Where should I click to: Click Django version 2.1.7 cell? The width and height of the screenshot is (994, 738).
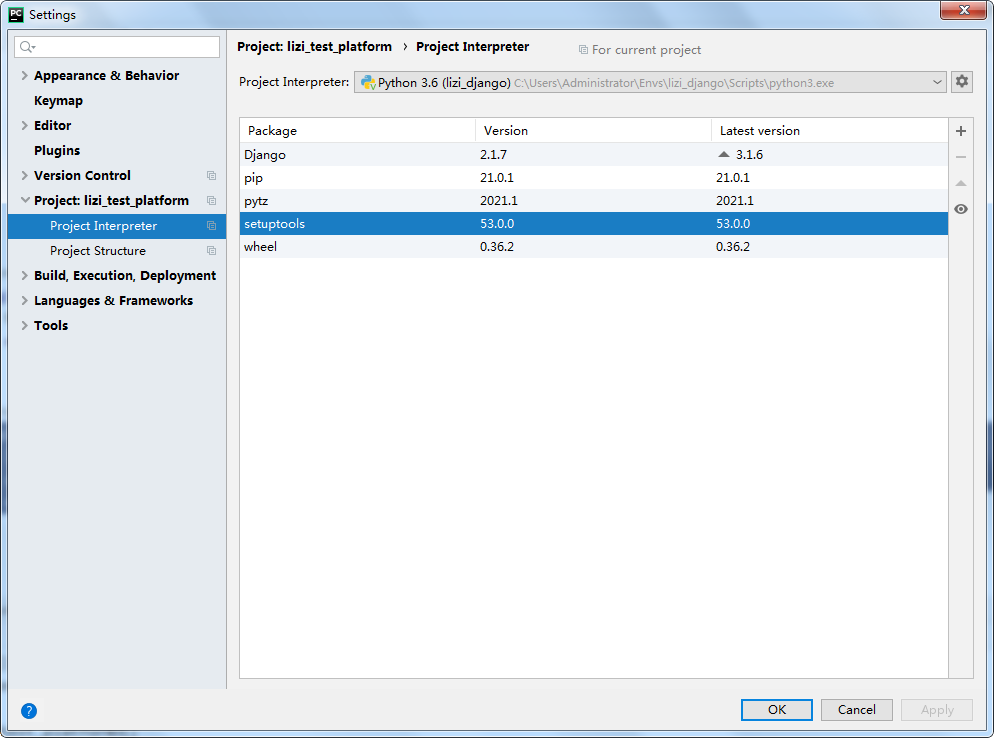(493, 155)
